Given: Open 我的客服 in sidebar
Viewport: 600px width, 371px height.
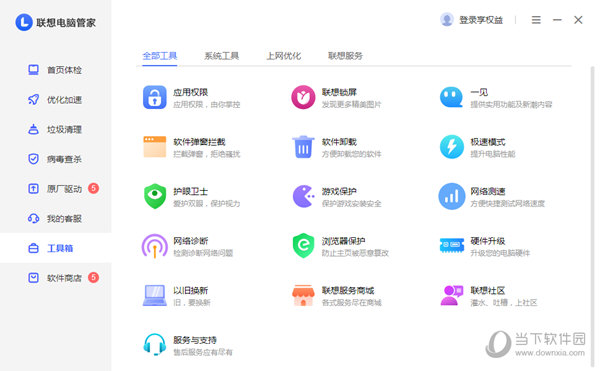Looking at the screenshot, I should 55,218.
